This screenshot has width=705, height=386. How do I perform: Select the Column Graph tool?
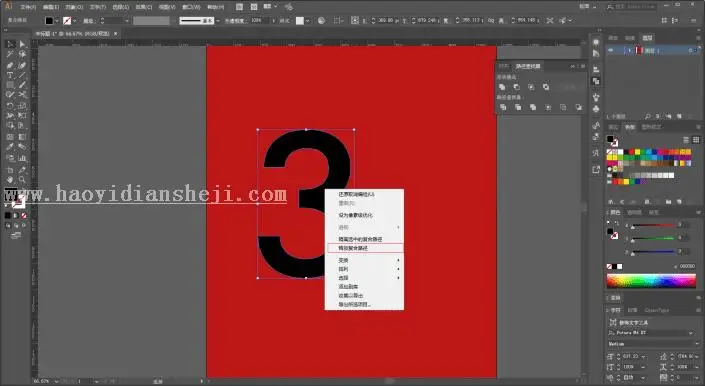point(22,158)
